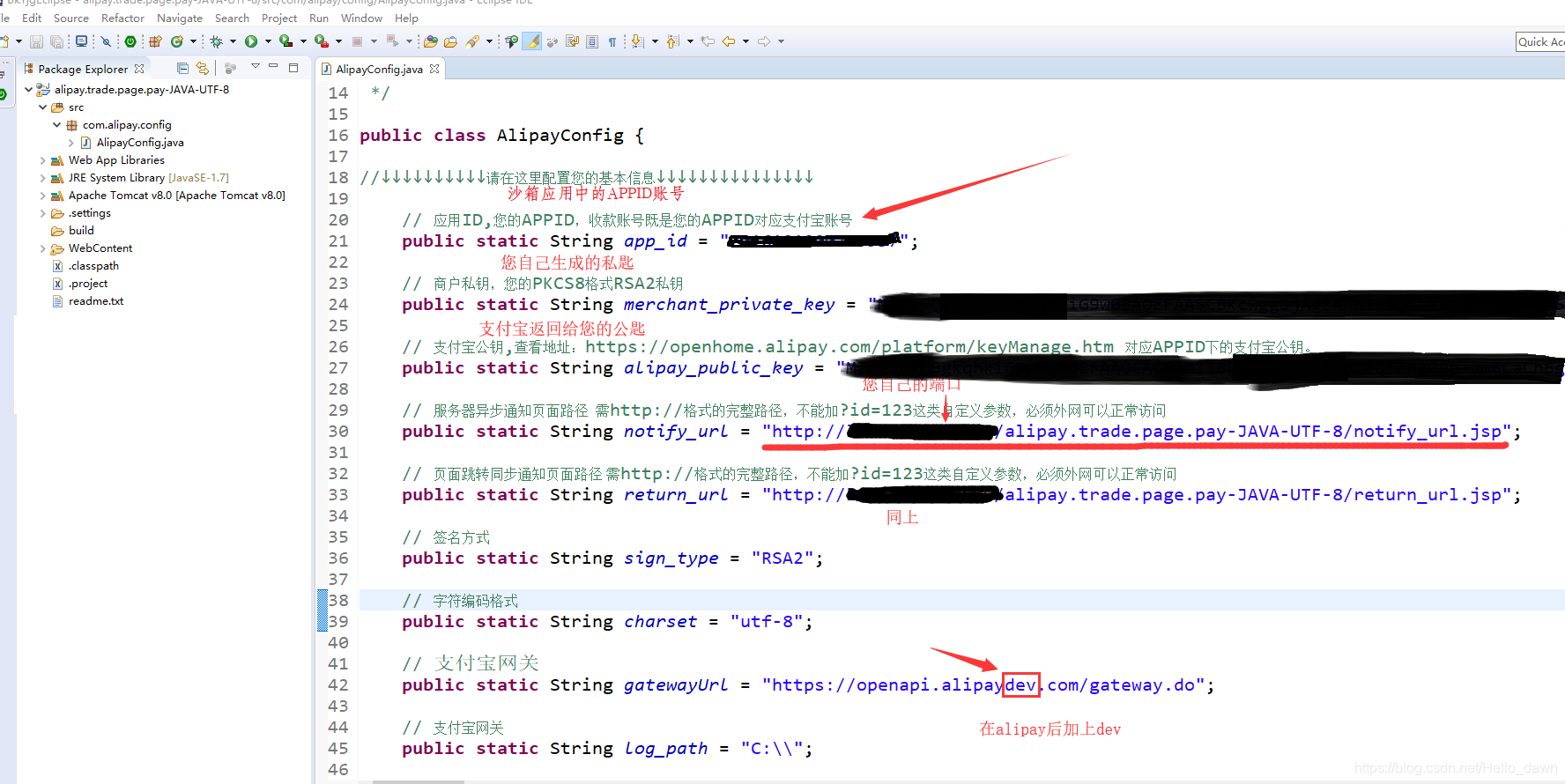
Task: Click the Open Type toolbar icon
Action: coord(430,41)
